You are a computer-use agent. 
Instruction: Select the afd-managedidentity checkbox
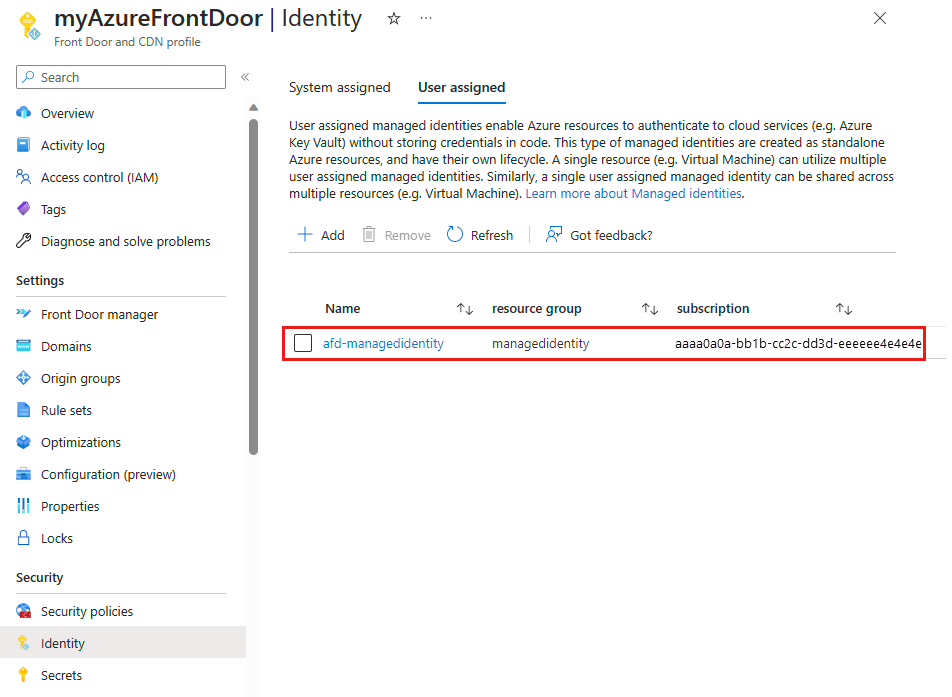coord(303,342)
